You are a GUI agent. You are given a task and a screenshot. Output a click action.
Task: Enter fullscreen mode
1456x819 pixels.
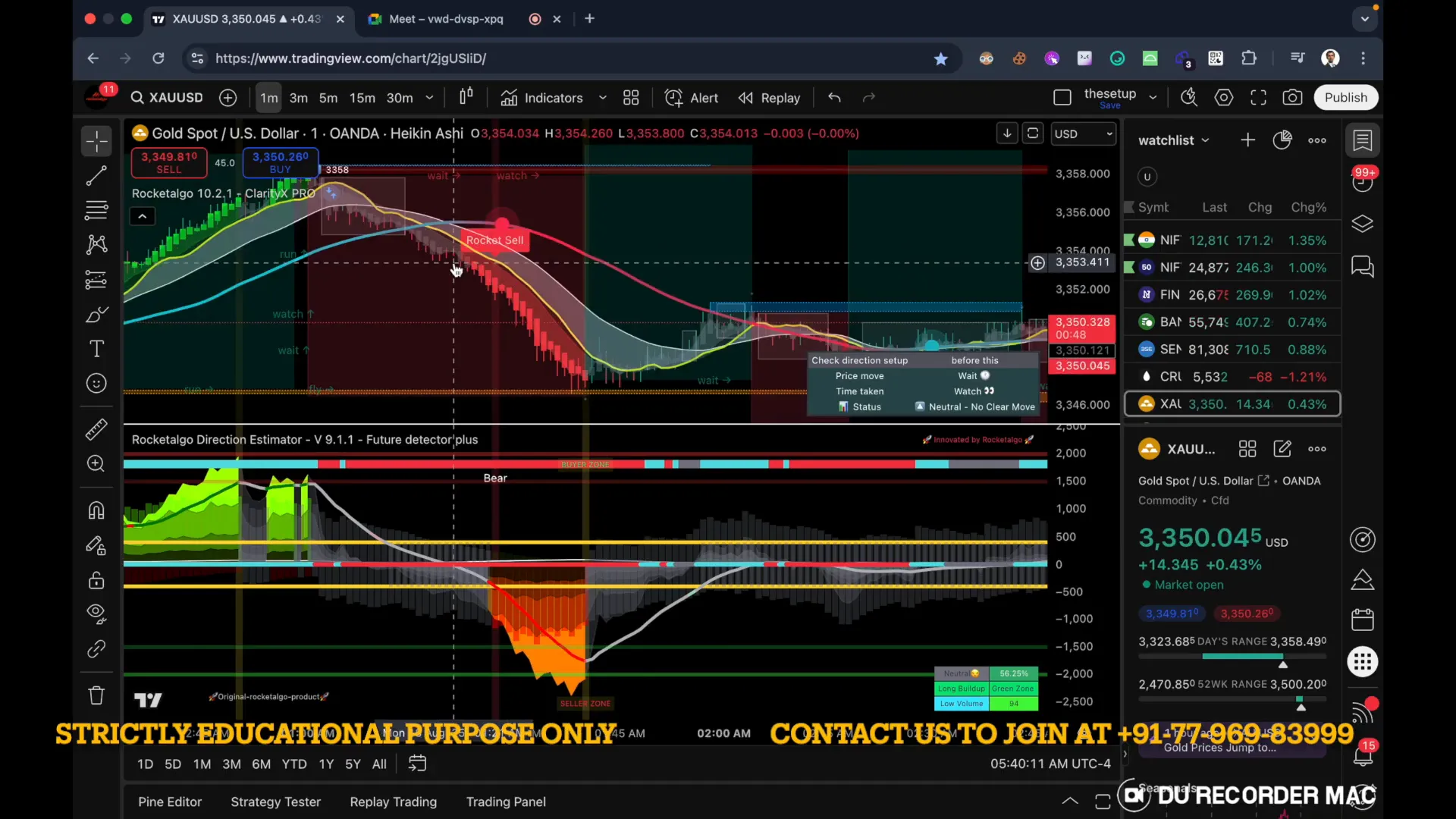point(1259,98)
